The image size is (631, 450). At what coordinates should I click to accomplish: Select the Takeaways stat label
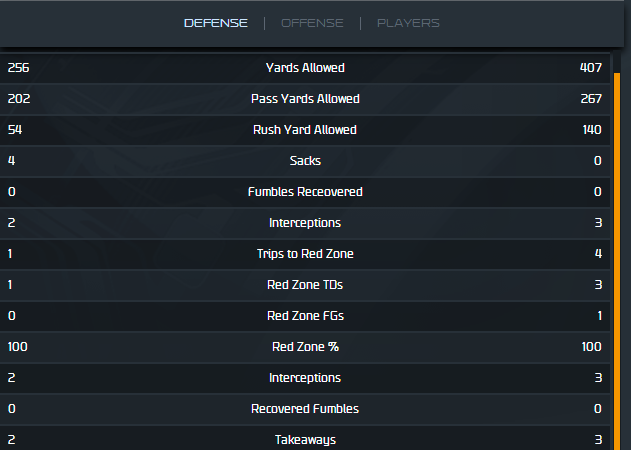coord(305,440)
